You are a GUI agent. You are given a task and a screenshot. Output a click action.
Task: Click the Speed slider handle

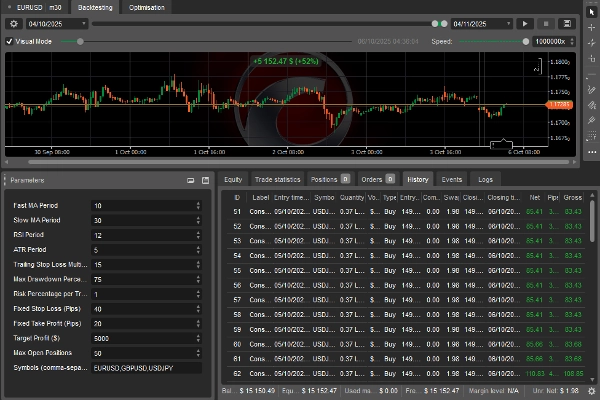coord(525,42)
